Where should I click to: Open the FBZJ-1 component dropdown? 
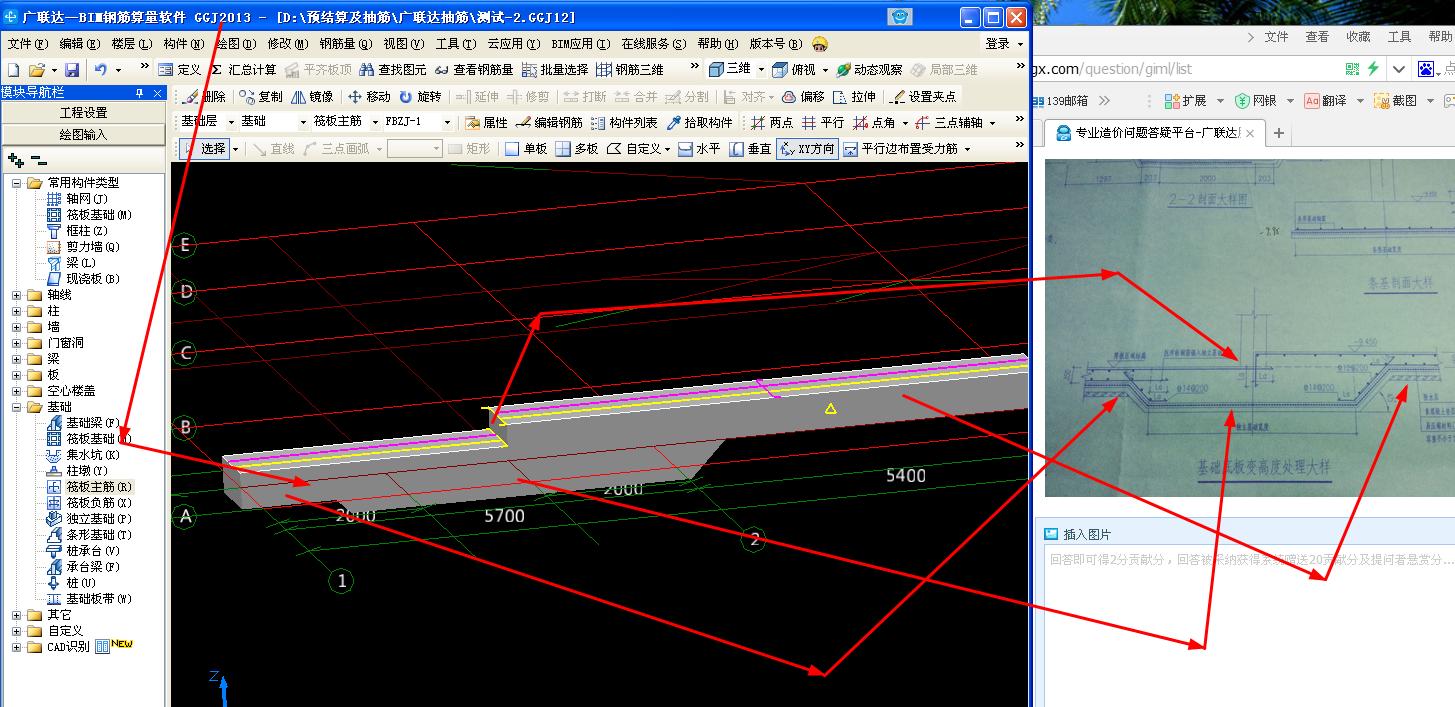coord(445,122)
